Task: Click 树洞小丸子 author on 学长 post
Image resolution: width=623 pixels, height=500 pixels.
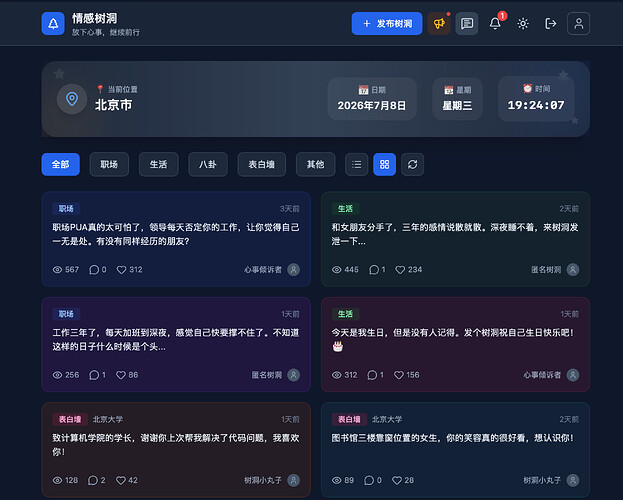Action: 263,481
